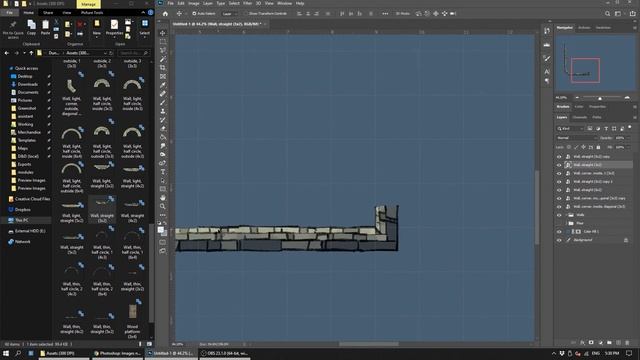The width and height of the screenshot is (640, 360).
Task: Select the Zoom tool in the toolbar
Action: [163, 207]
